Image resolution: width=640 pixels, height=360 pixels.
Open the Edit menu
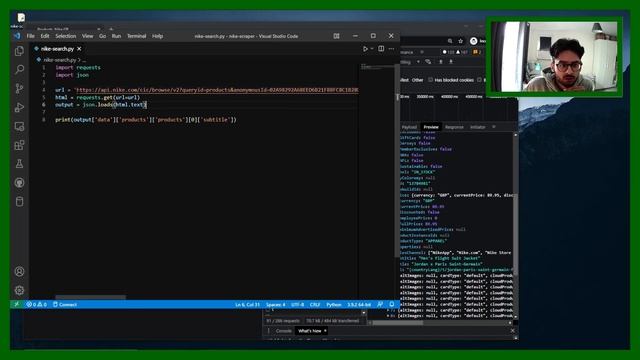click(x=45, y=36)
